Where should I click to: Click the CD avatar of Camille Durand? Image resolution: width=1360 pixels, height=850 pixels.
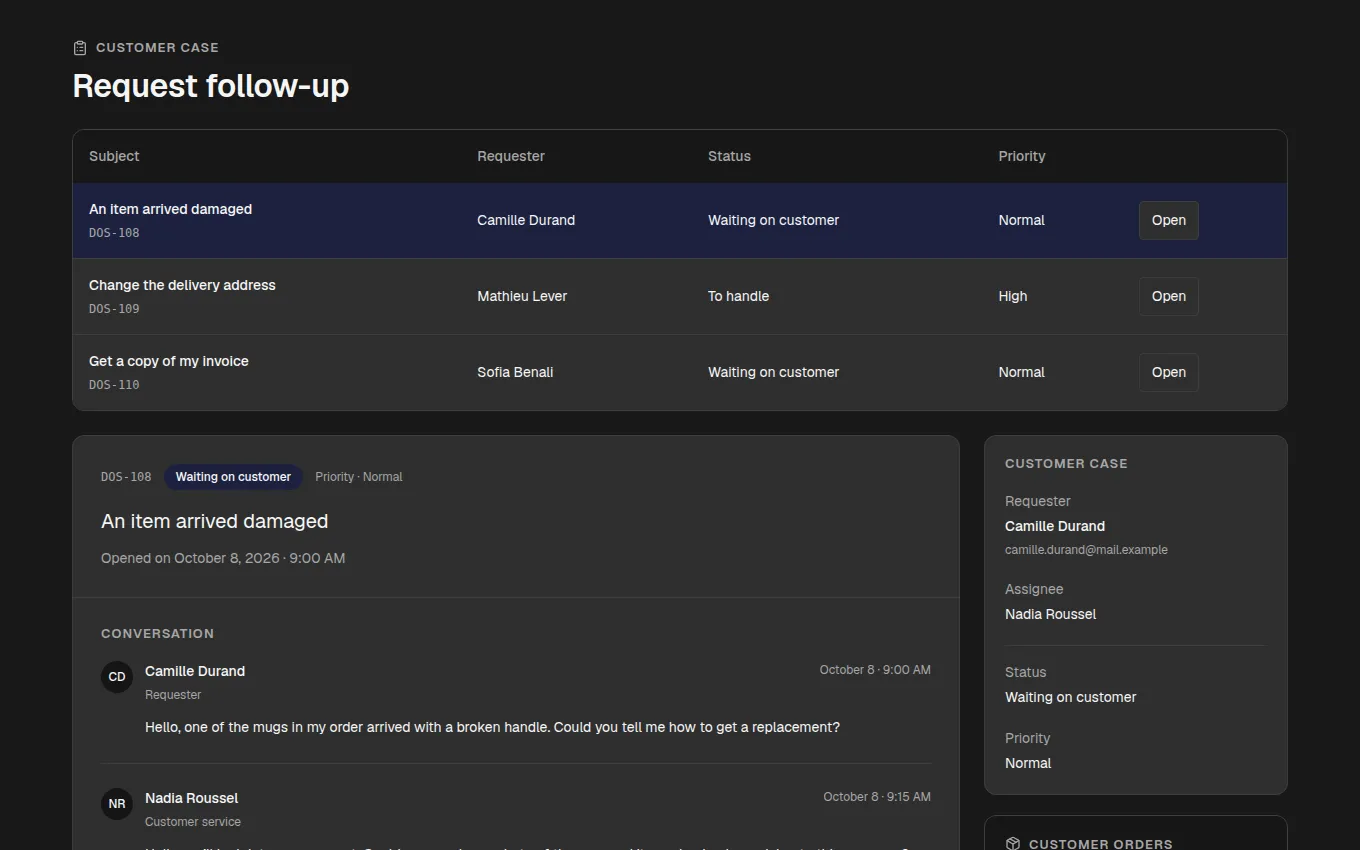(117, 677)
